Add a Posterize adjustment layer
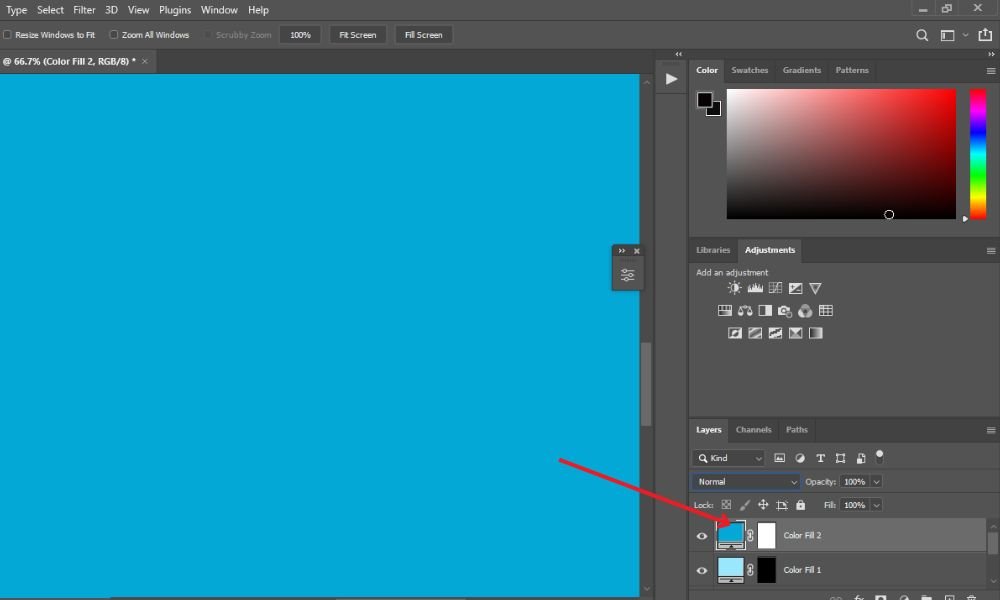 pyautogui.click(x=755, y=333)
